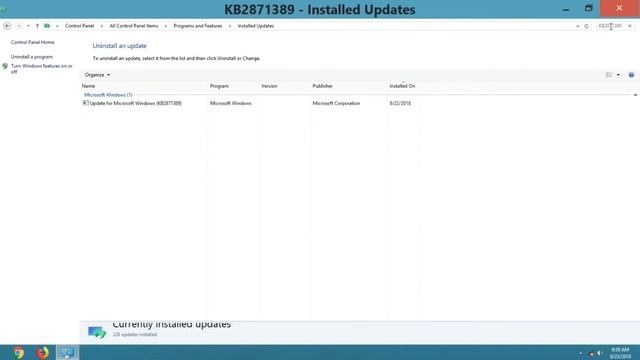Open Google Chrome from the taskbar
The image size is (640, 360).
(x=18, y=352)
